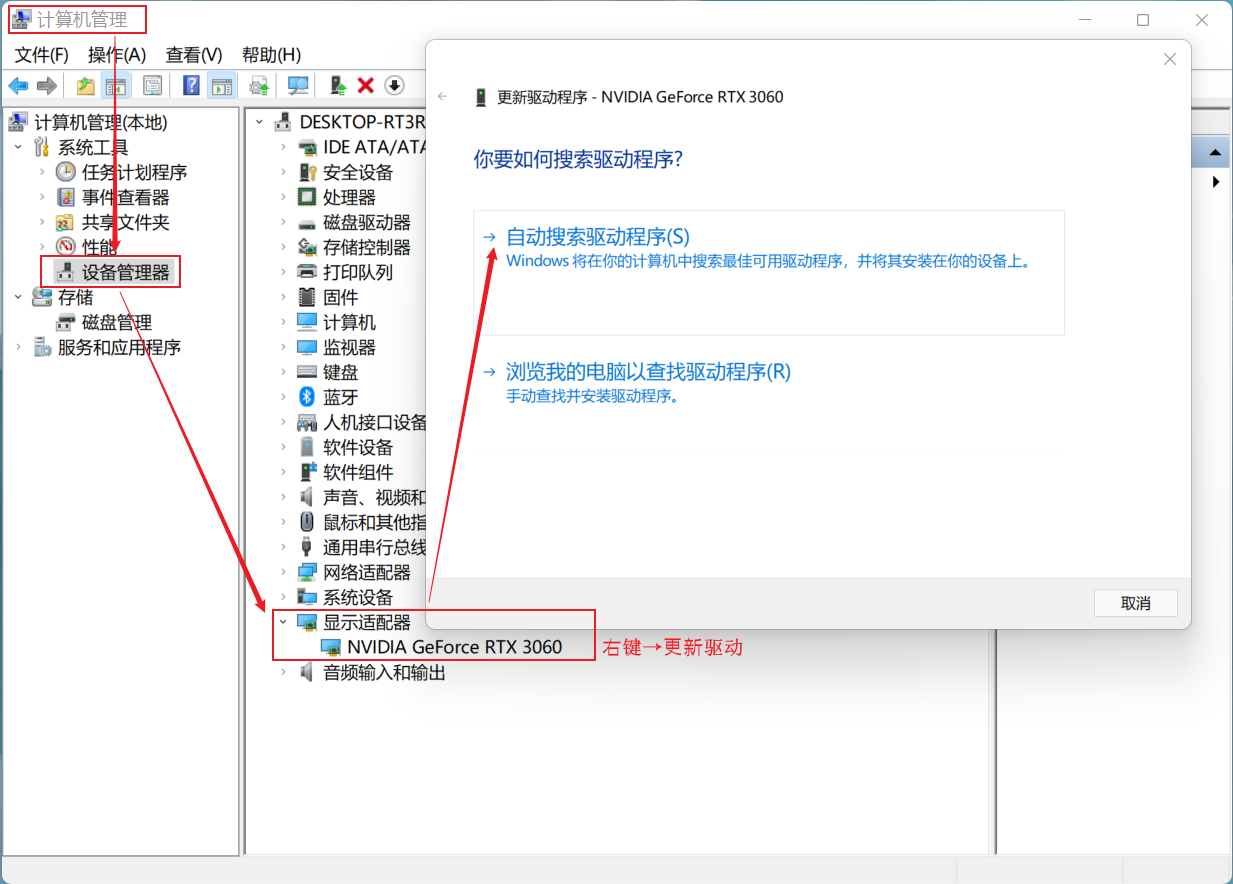Select the IDE ATA/ATA controllers row

point(374,147)
